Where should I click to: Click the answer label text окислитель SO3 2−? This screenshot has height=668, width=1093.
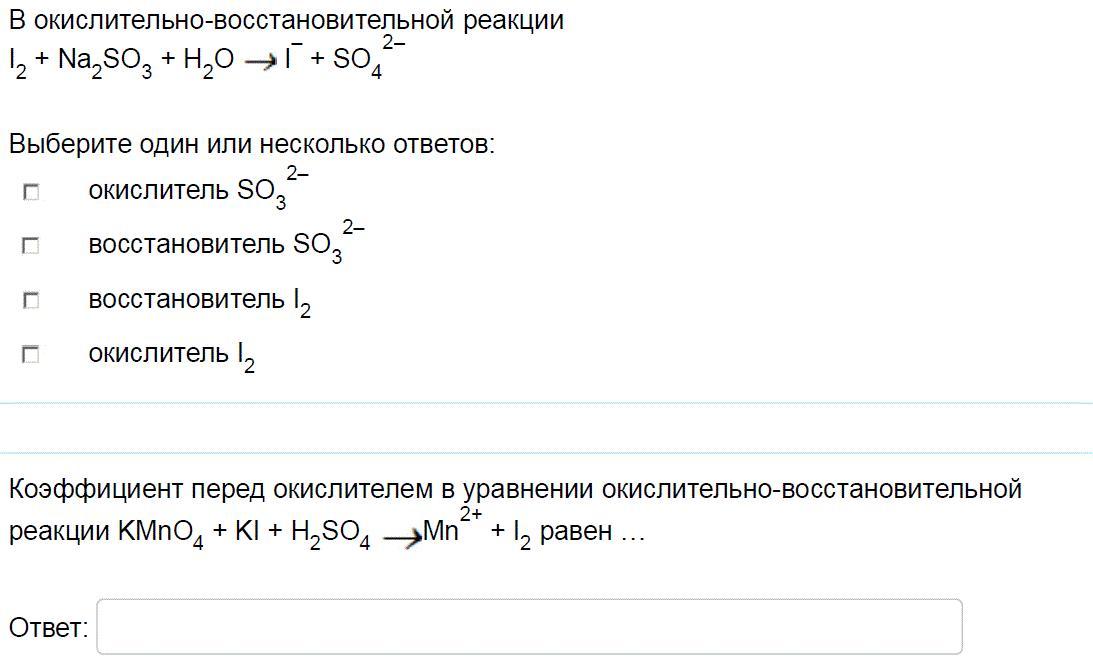click(198, 188)
